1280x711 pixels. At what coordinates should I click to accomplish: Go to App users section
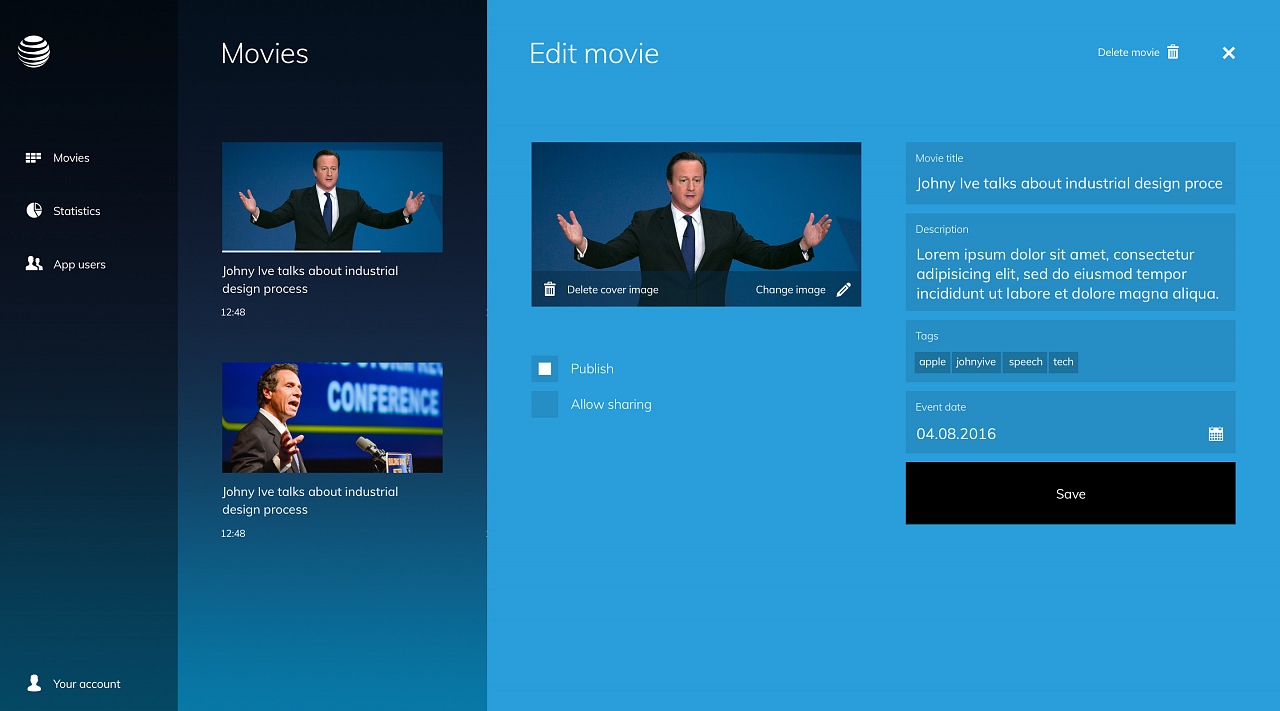pos(79,264)
